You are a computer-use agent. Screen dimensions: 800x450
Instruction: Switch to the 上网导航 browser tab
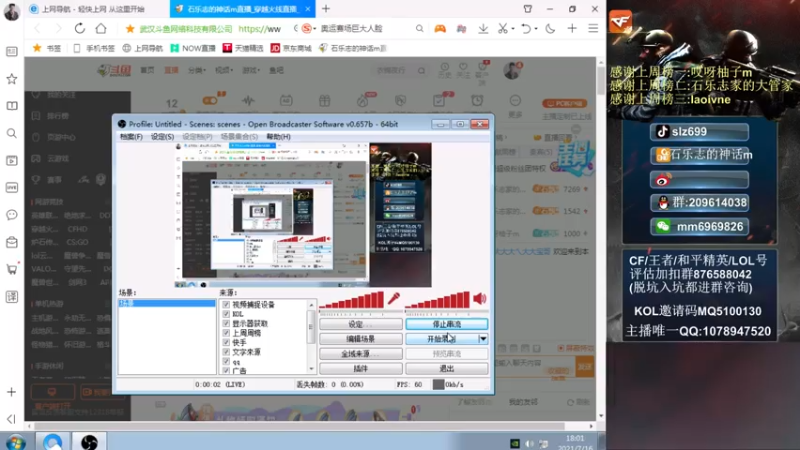[93, 9]
